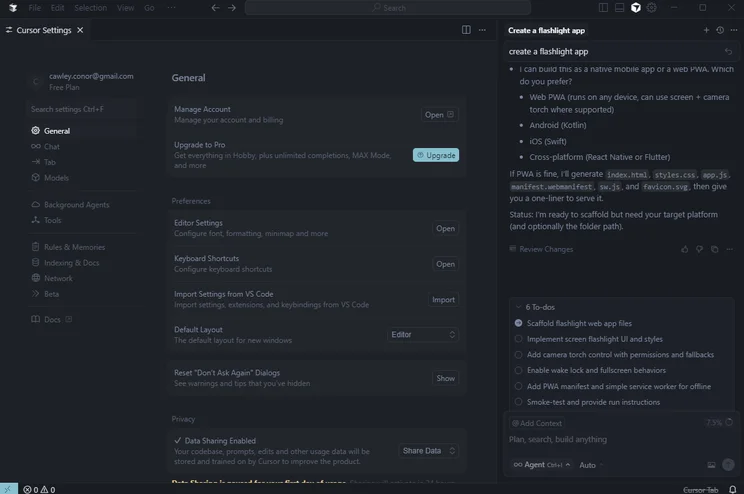
Task: Select the Scaffold flashlight web app files to-do
Action: [x=518, y=323]
